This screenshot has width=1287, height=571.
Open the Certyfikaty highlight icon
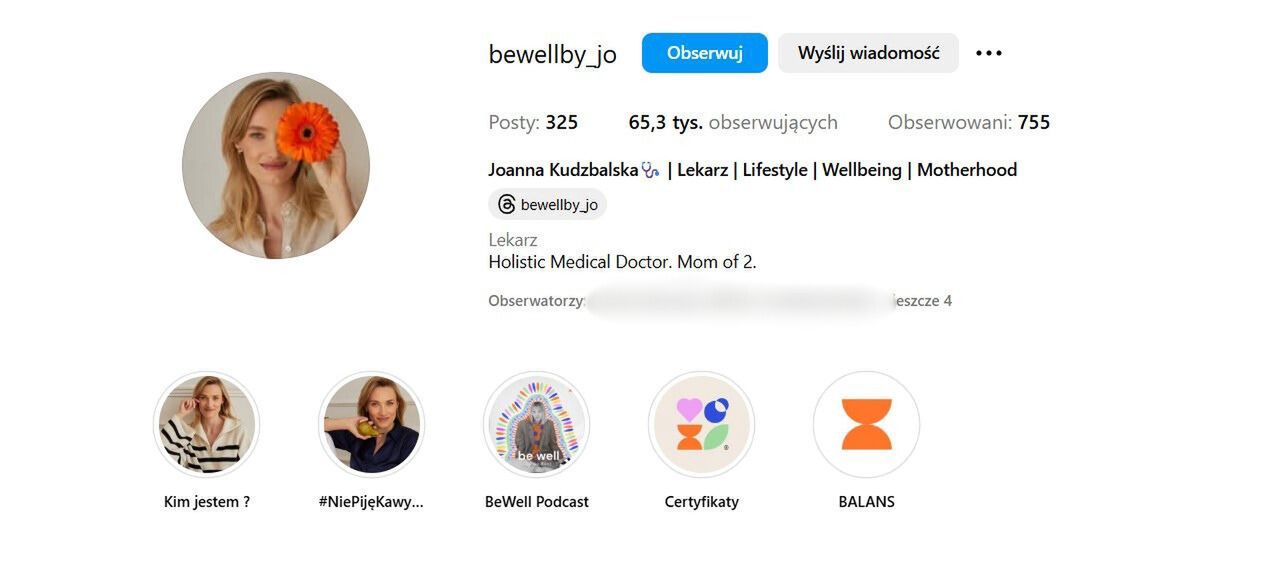tap(702, 425)
